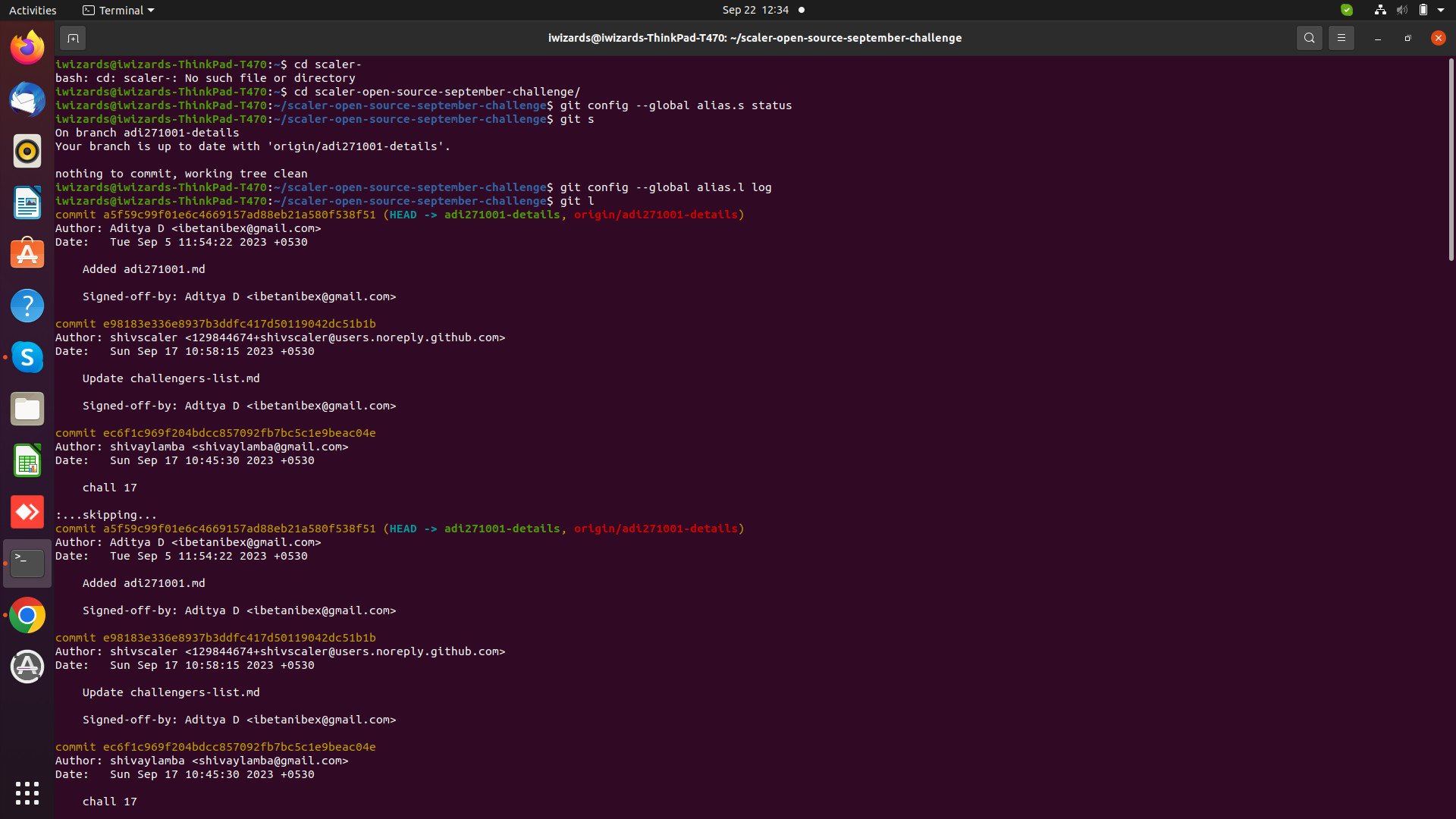
Task: Open Skype from the dock
Action: tap(27, 357)
